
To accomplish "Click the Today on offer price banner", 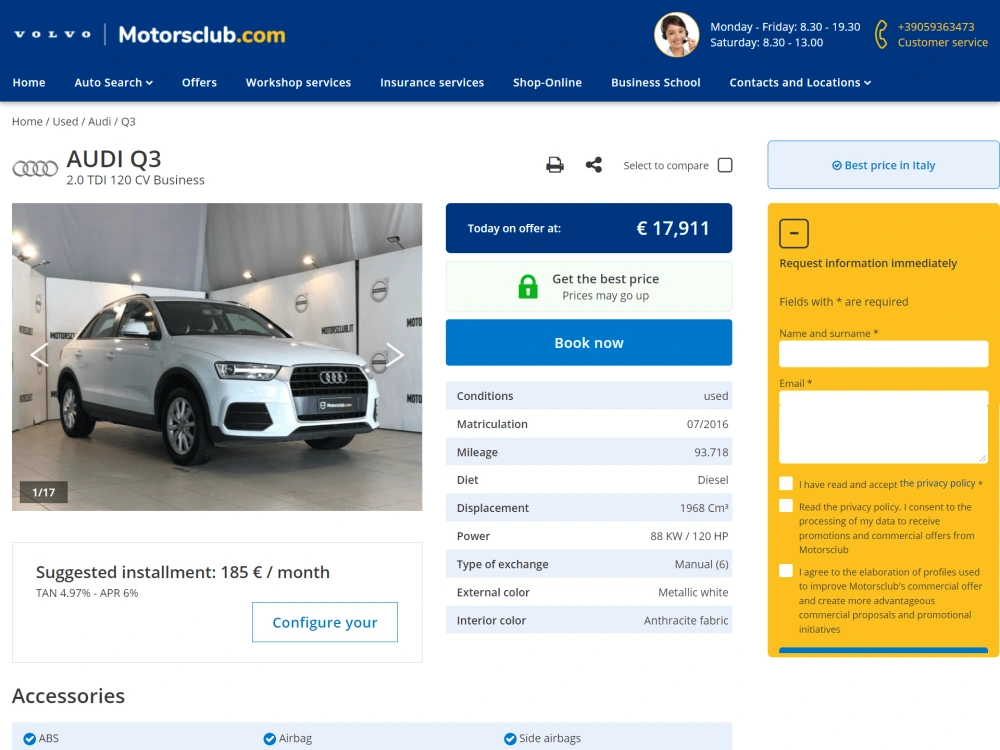I will (x=589, y=228).
